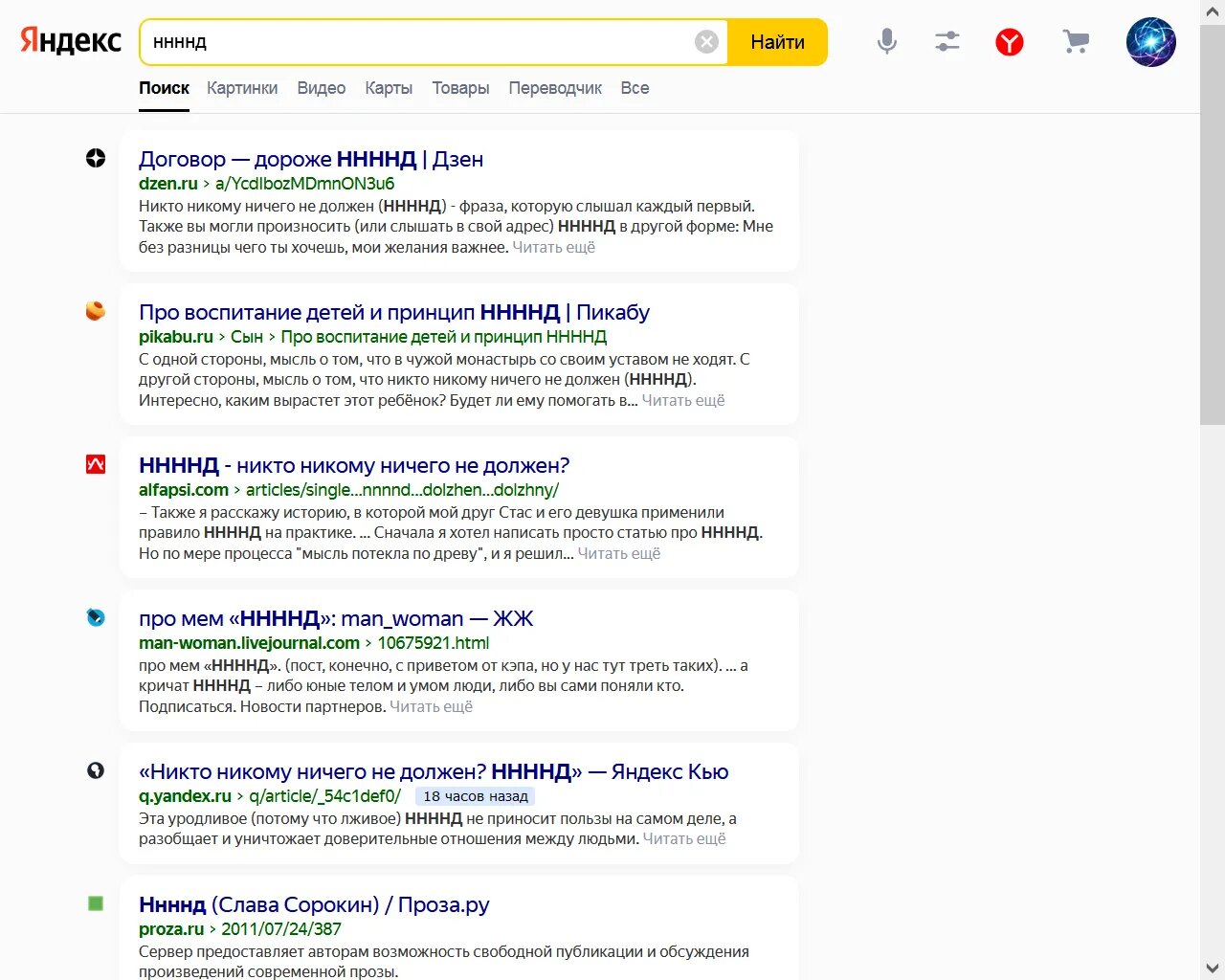Open the Pikabu breadcrumb "Про воспитание детей и принцип ННННД"
The image size is (1225, 980).
pos(444,337)
